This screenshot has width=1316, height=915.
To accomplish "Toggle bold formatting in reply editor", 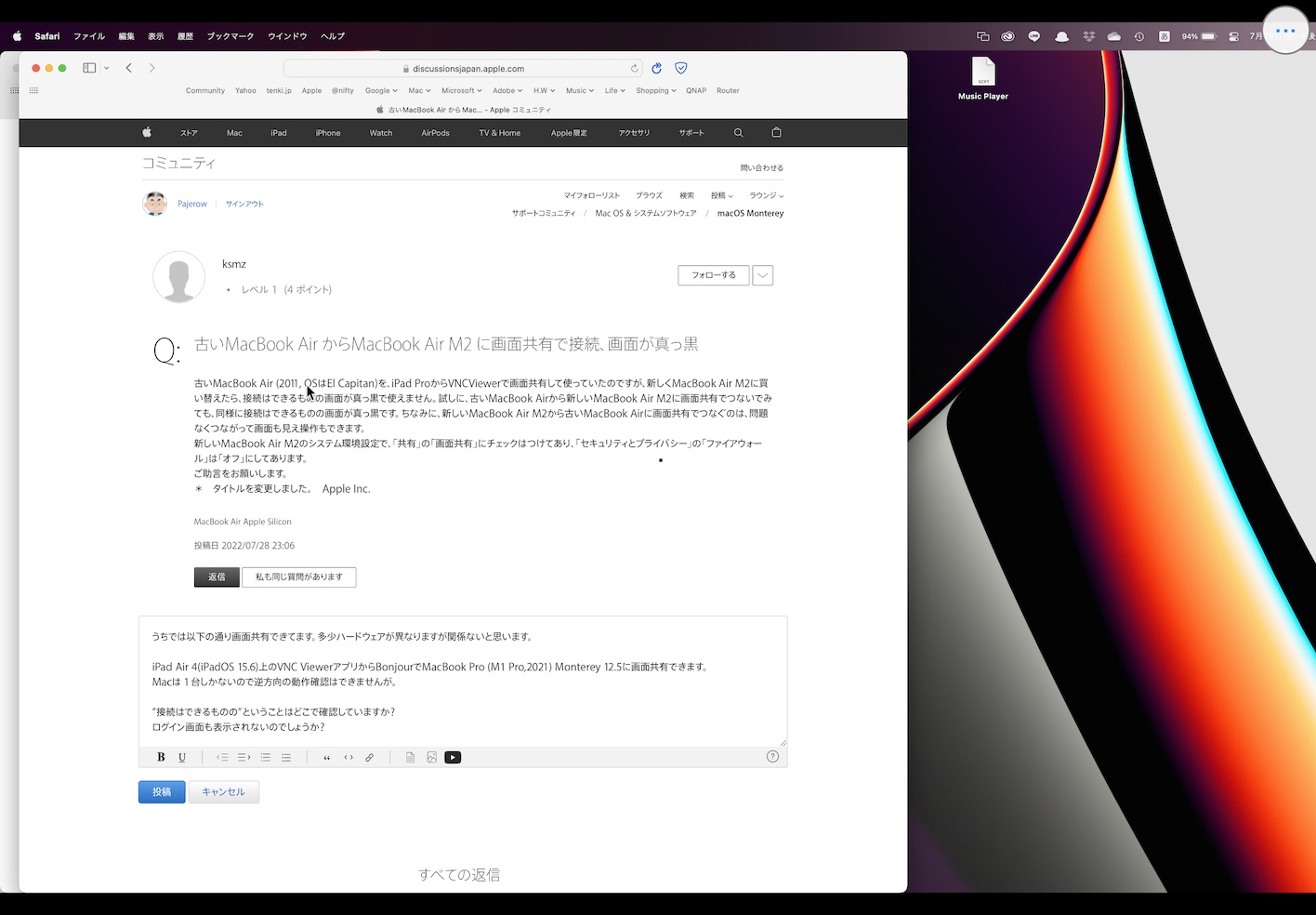I will 161,757.
